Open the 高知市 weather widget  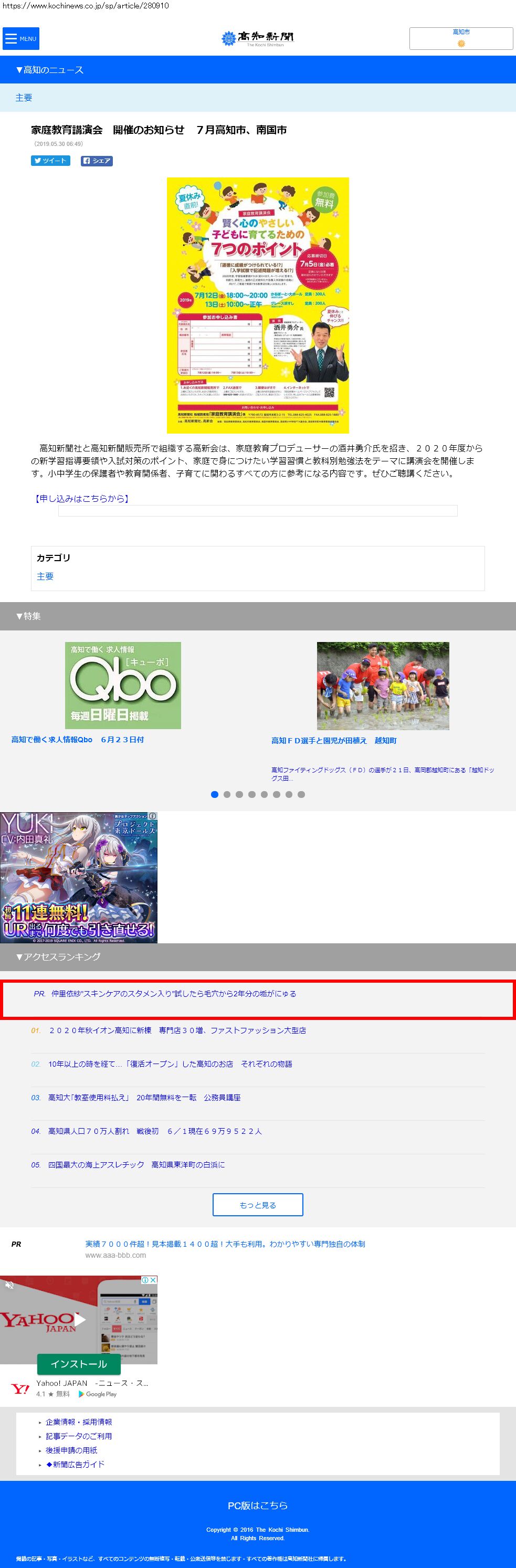pos(461,38)
